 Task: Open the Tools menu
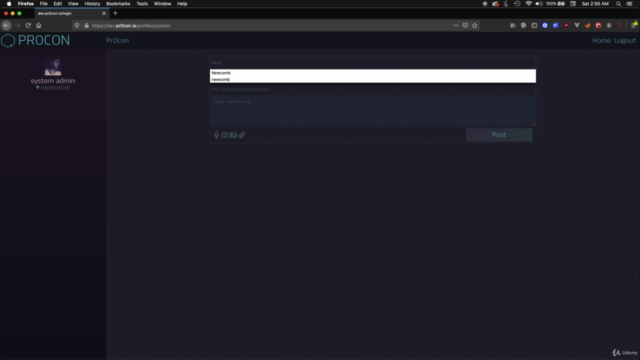(x=142, y=4)
